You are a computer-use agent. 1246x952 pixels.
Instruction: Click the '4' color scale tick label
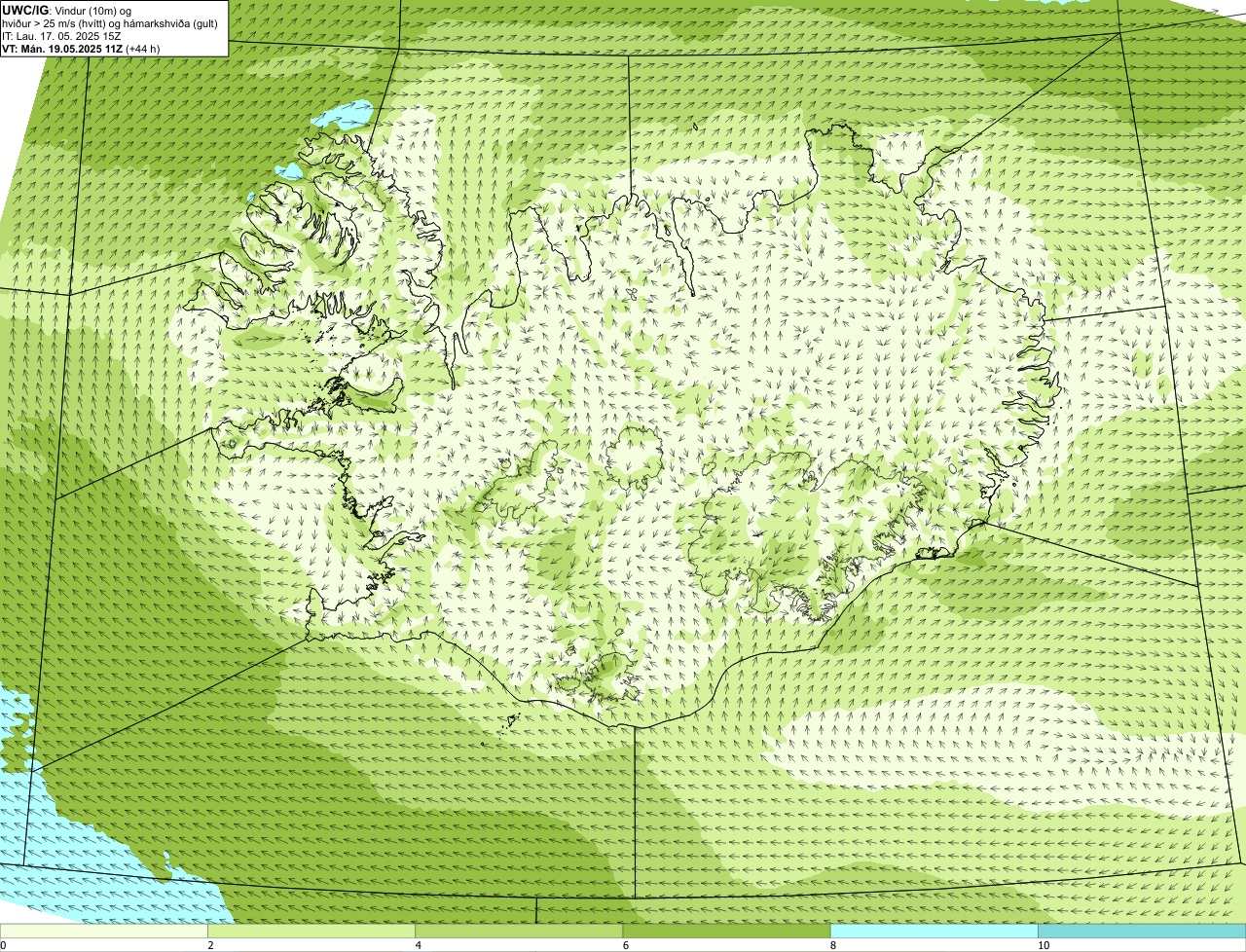pyautogui.click(x=418, y=945)
